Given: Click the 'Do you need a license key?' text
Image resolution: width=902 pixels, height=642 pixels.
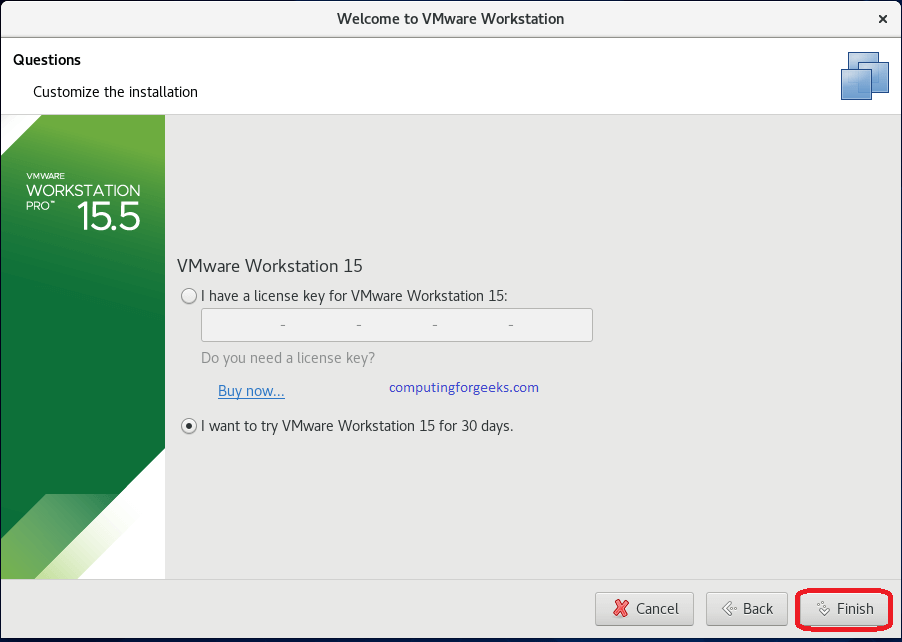Looking at the screenshot, I should coord(287,357).
